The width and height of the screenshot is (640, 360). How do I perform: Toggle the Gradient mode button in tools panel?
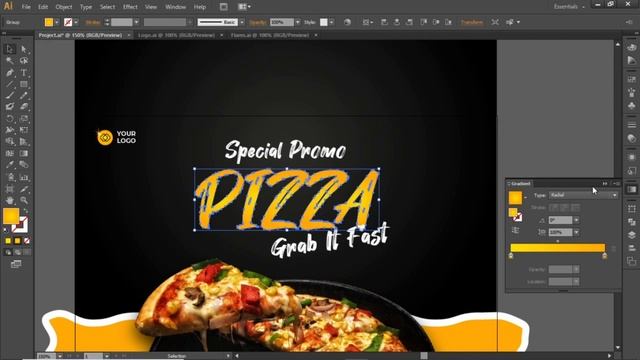click(18, 241)
